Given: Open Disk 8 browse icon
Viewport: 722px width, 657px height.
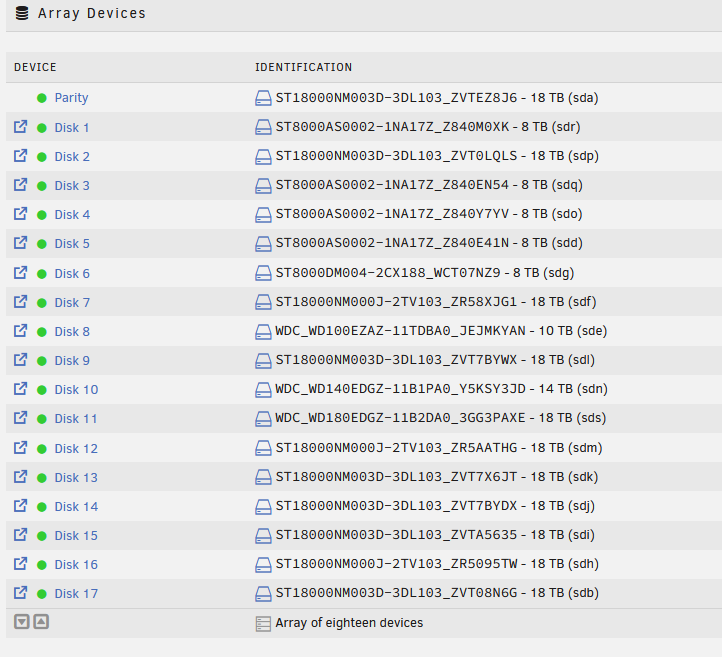Looking at the screenshot, I should click(20, 331).
